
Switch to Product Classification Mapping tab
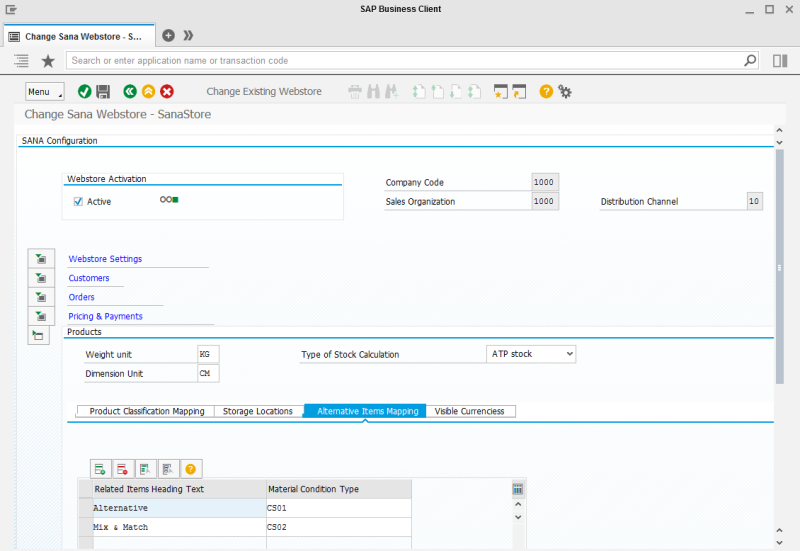tap(146, 411)
